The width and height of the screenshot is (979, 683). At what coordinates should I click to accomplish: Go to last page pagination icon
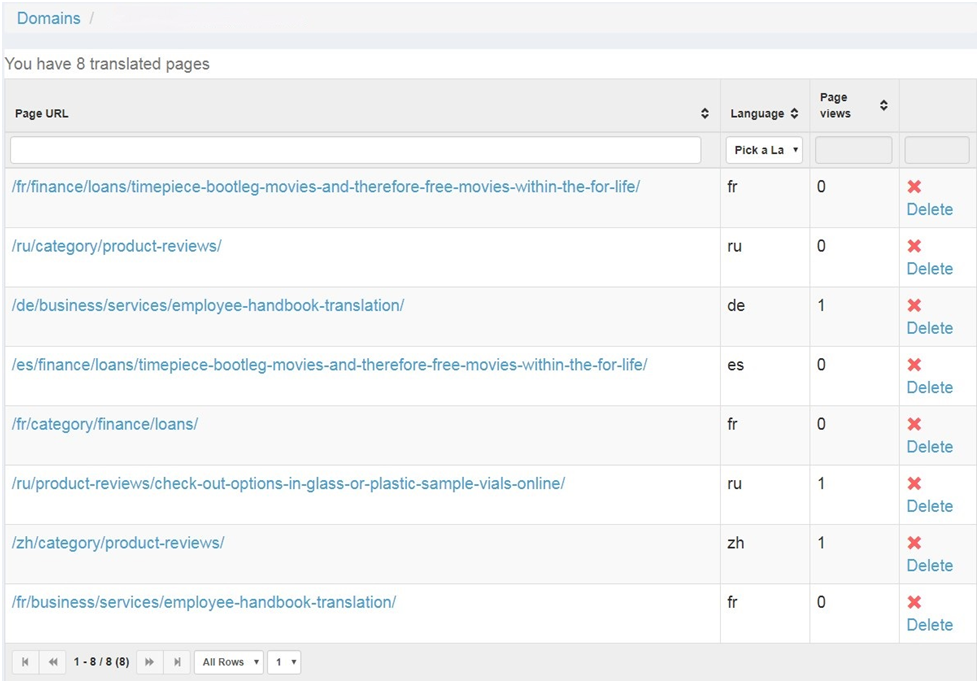[x=177, y=662]
